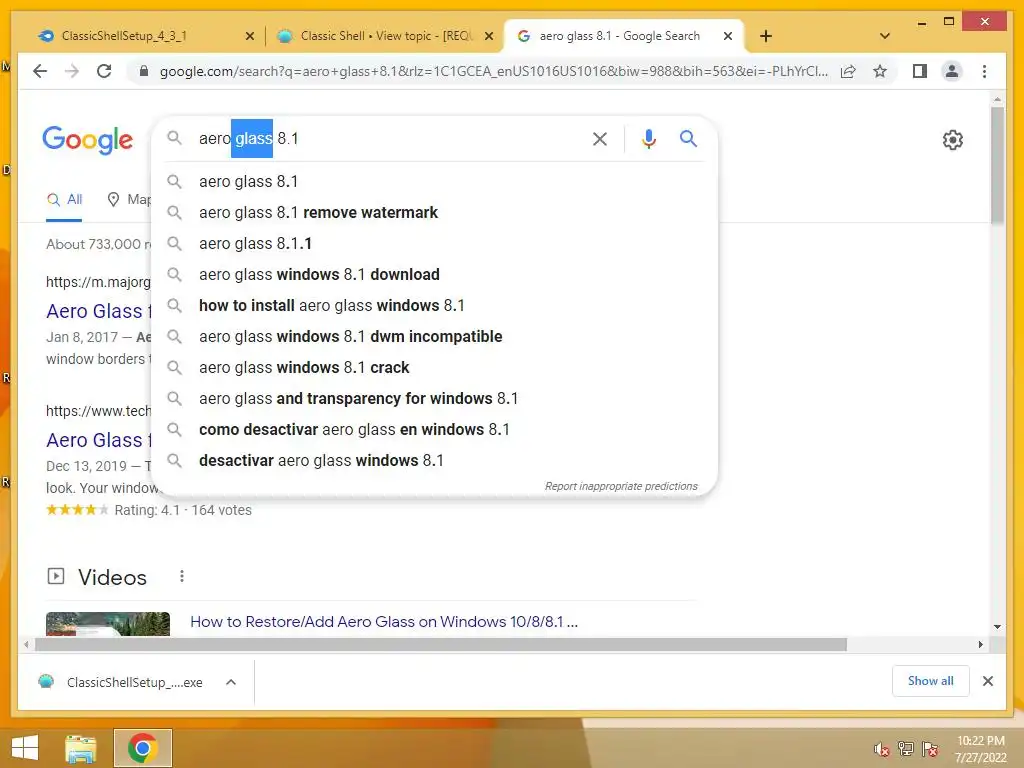The image size is (1024, 768).
Task: Choose suggestion 'aero glass 8.1'
Action: [434, 182]
